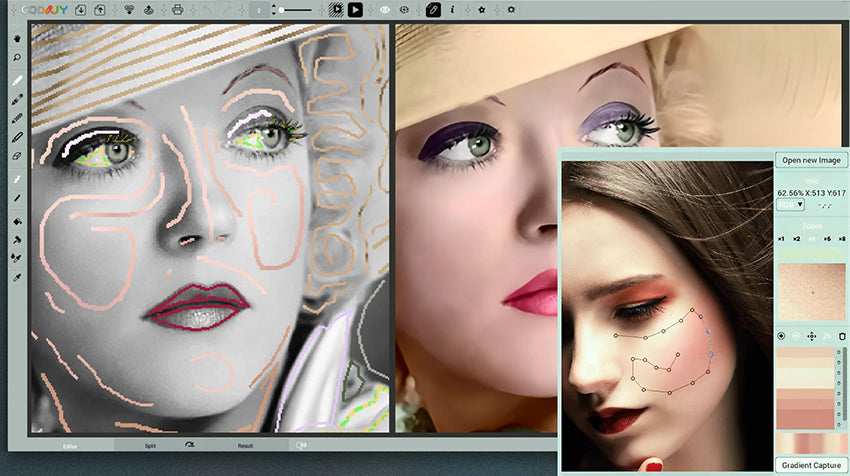Toggle the record dot button in capture panel
850x476 pixels.
coord(781,336)
